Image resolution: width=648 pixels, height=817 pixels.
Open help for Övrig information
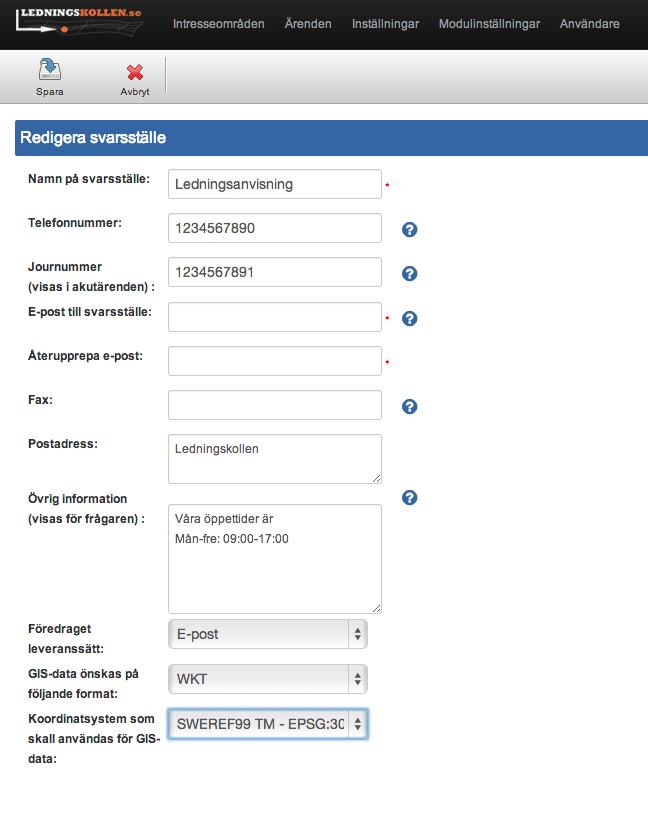click(x=409, y=498)
